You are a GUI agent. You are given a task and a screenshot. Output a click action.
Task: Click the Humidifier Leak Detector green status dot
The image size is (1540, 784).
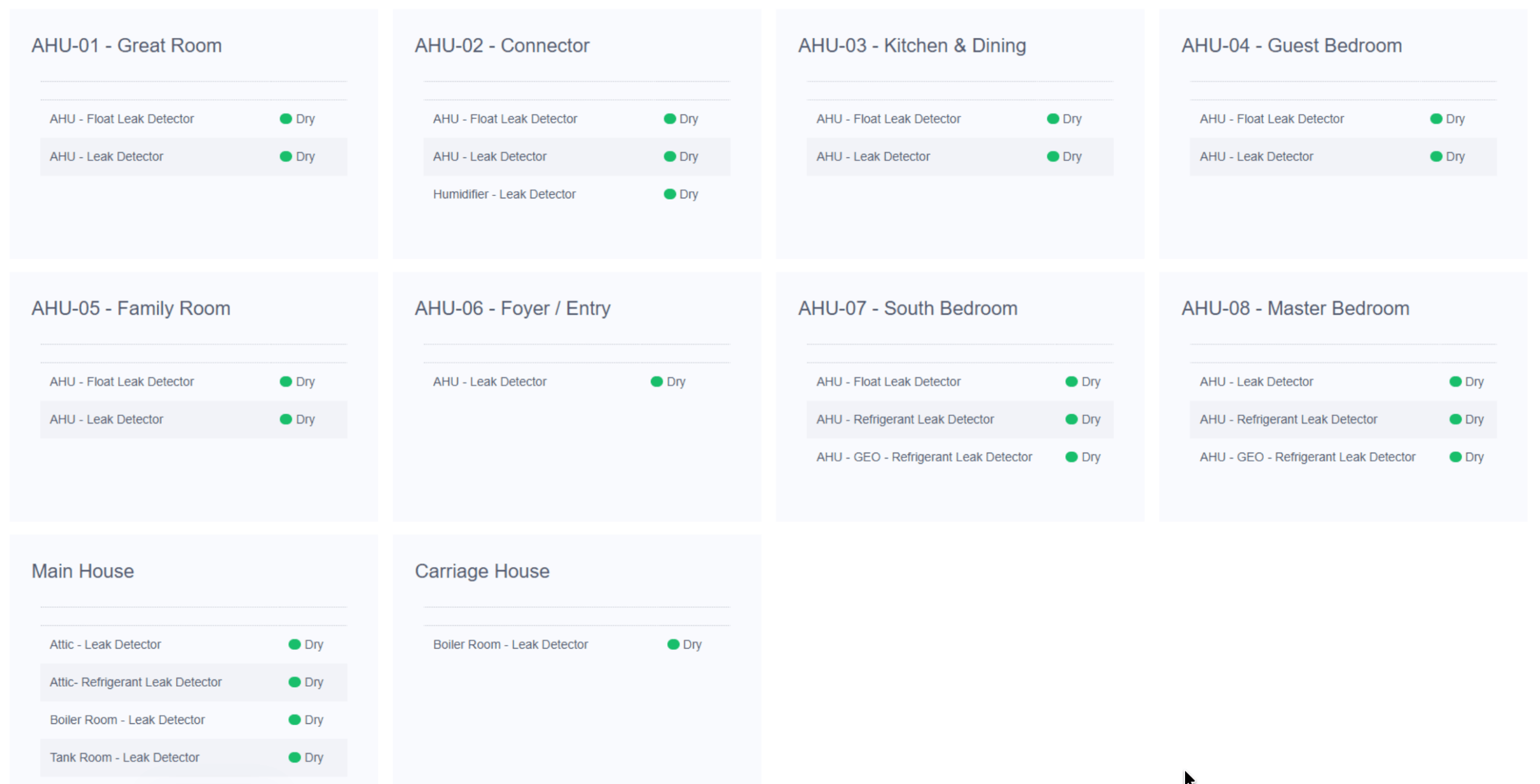click(x=669, y=194)
